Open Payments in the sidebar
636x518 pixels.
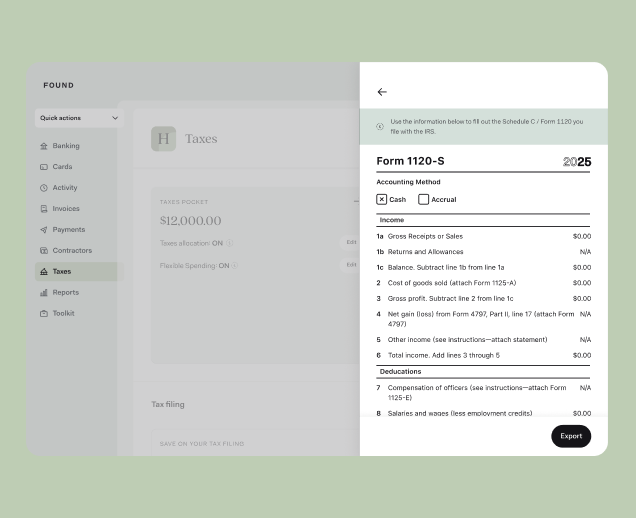79,230
